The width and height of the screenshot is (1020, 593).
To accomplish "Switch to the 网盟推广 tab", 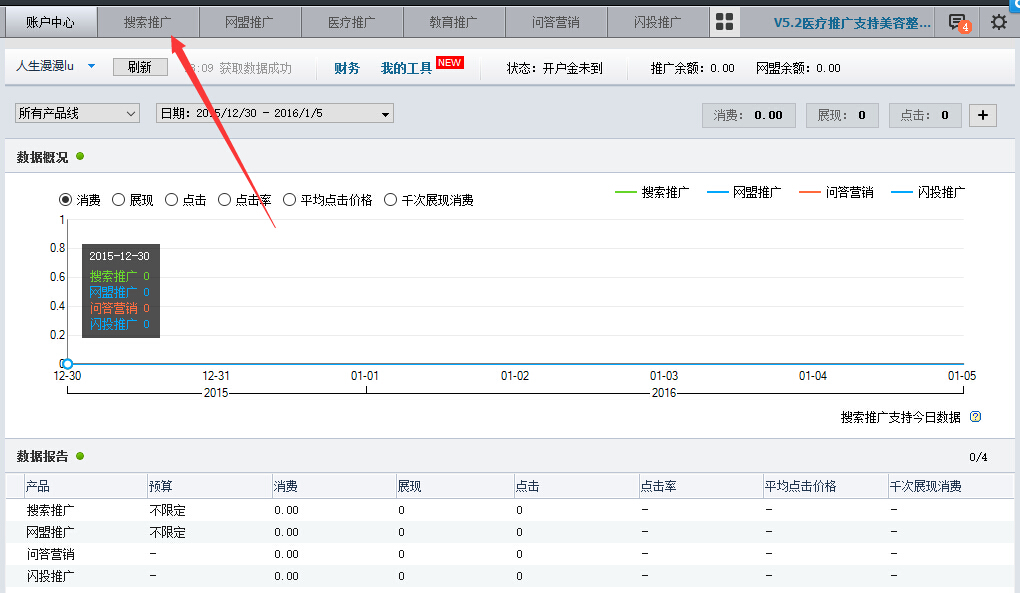I will pyautogui.click(x=249, y=22).
